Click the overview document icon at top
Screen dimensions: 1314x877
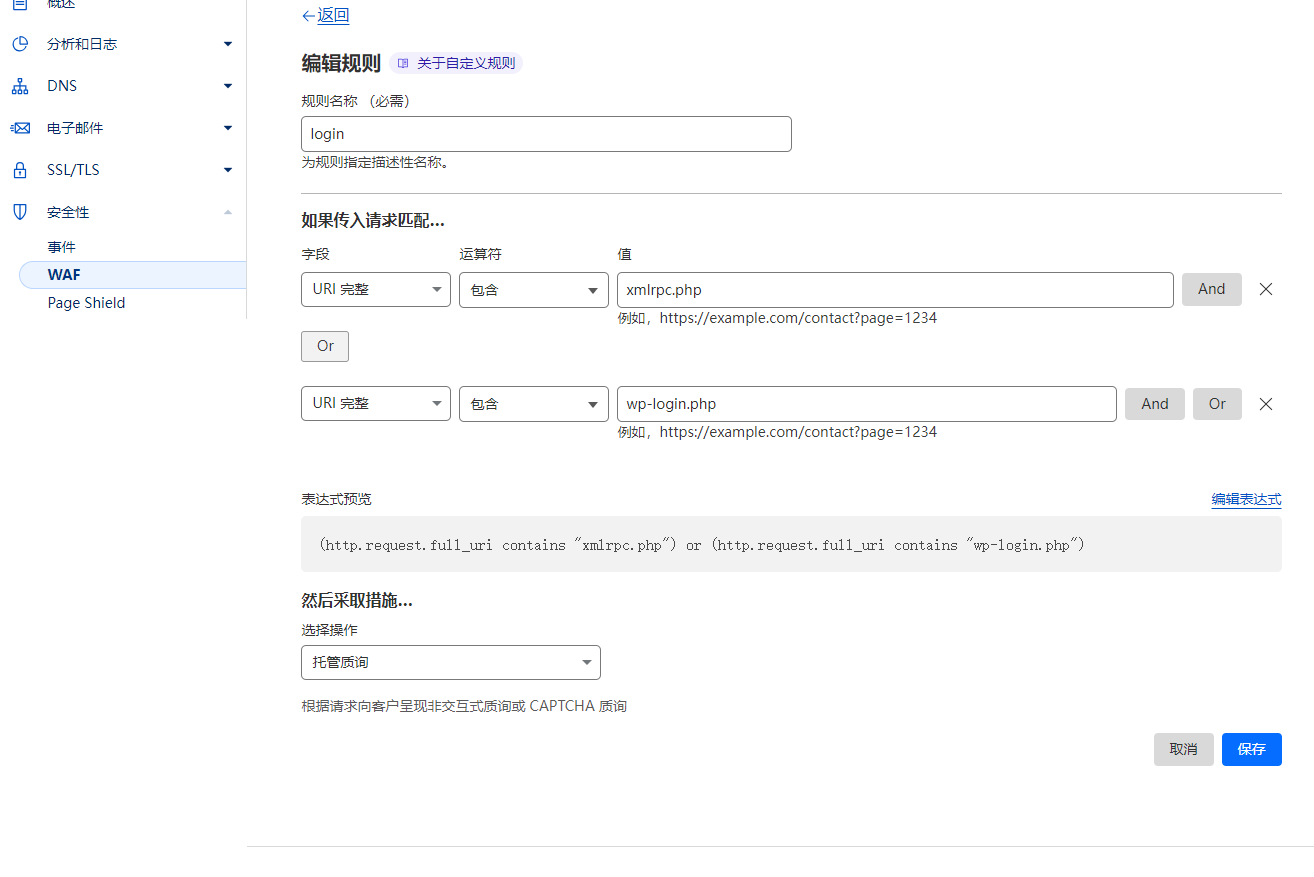click(19, 4)
